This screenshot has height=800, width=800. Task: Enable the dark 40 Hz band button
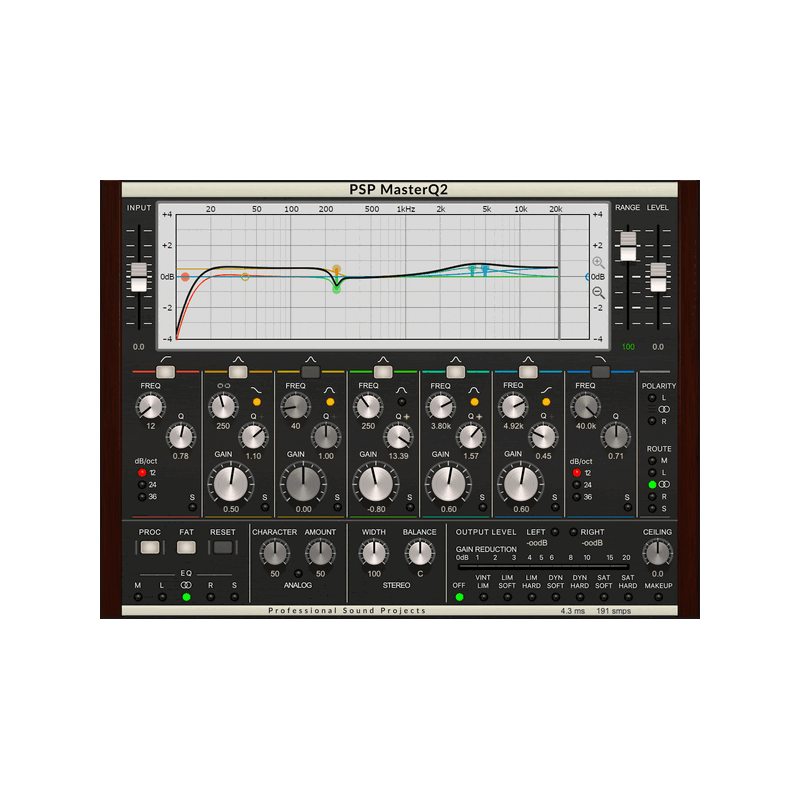[310, 371]
